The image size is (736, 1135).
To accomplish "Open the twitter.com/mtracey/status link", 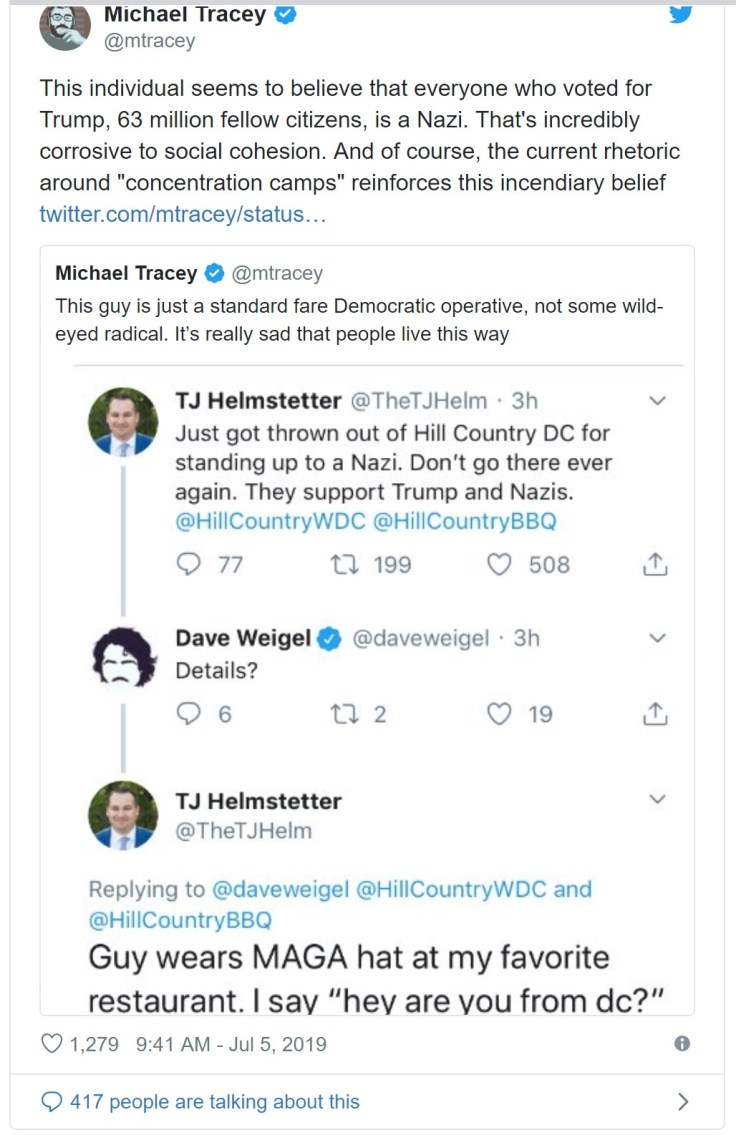I will (182, 214).
